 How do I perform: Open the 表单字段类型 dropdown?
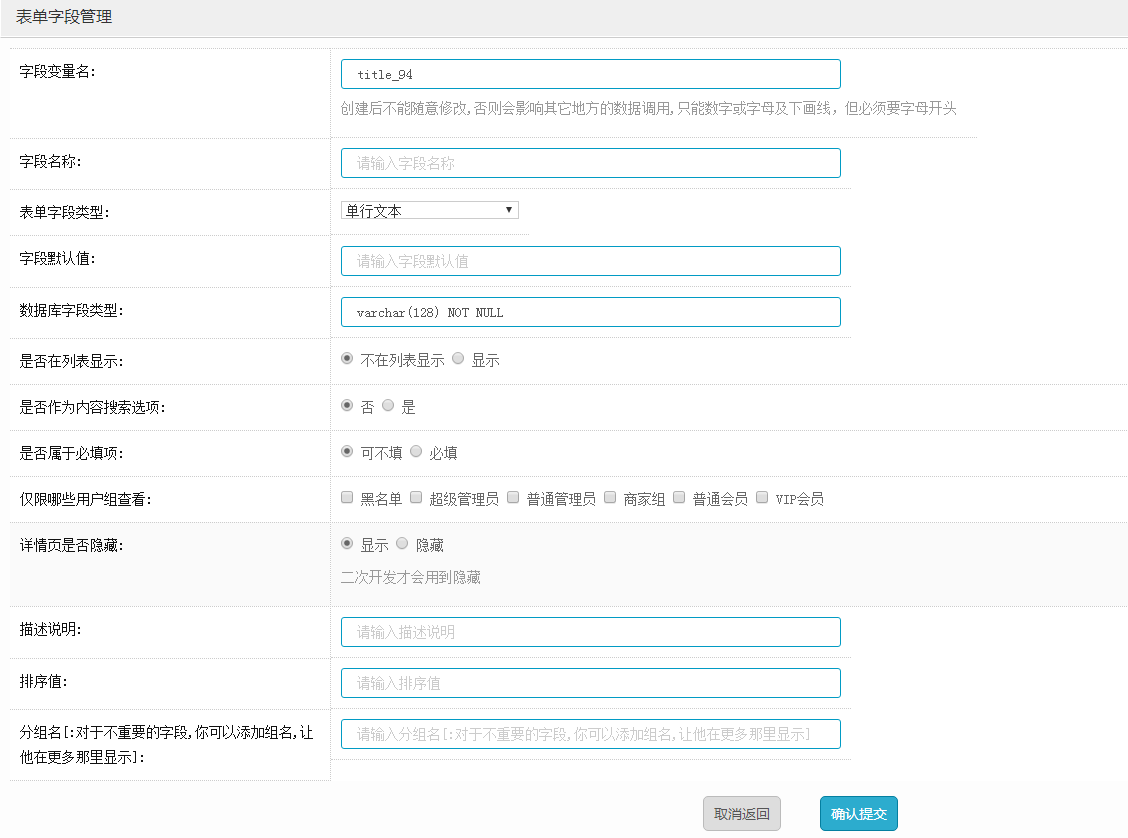point(429,210)
